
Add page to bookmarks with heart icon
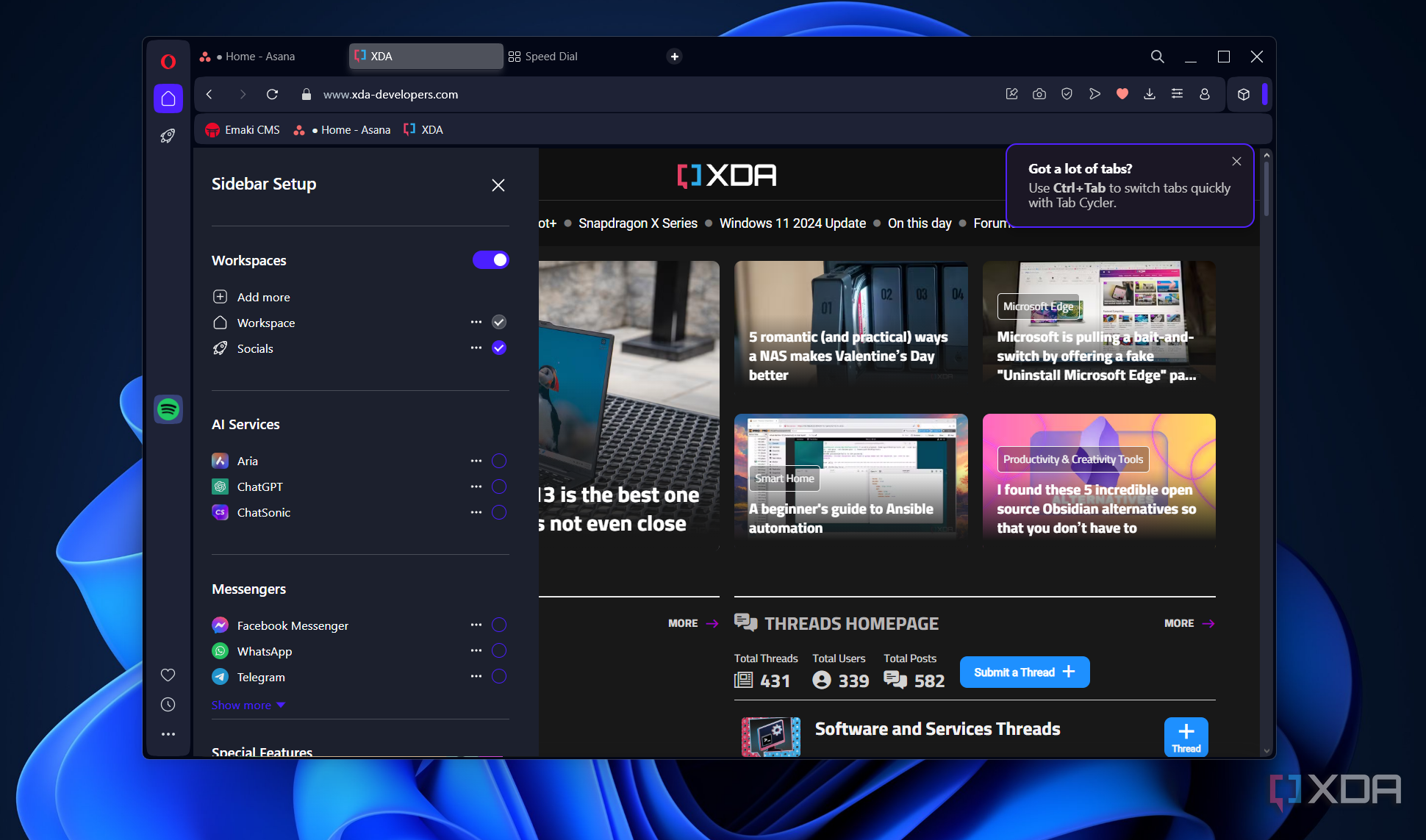[x=1122, y=93]
